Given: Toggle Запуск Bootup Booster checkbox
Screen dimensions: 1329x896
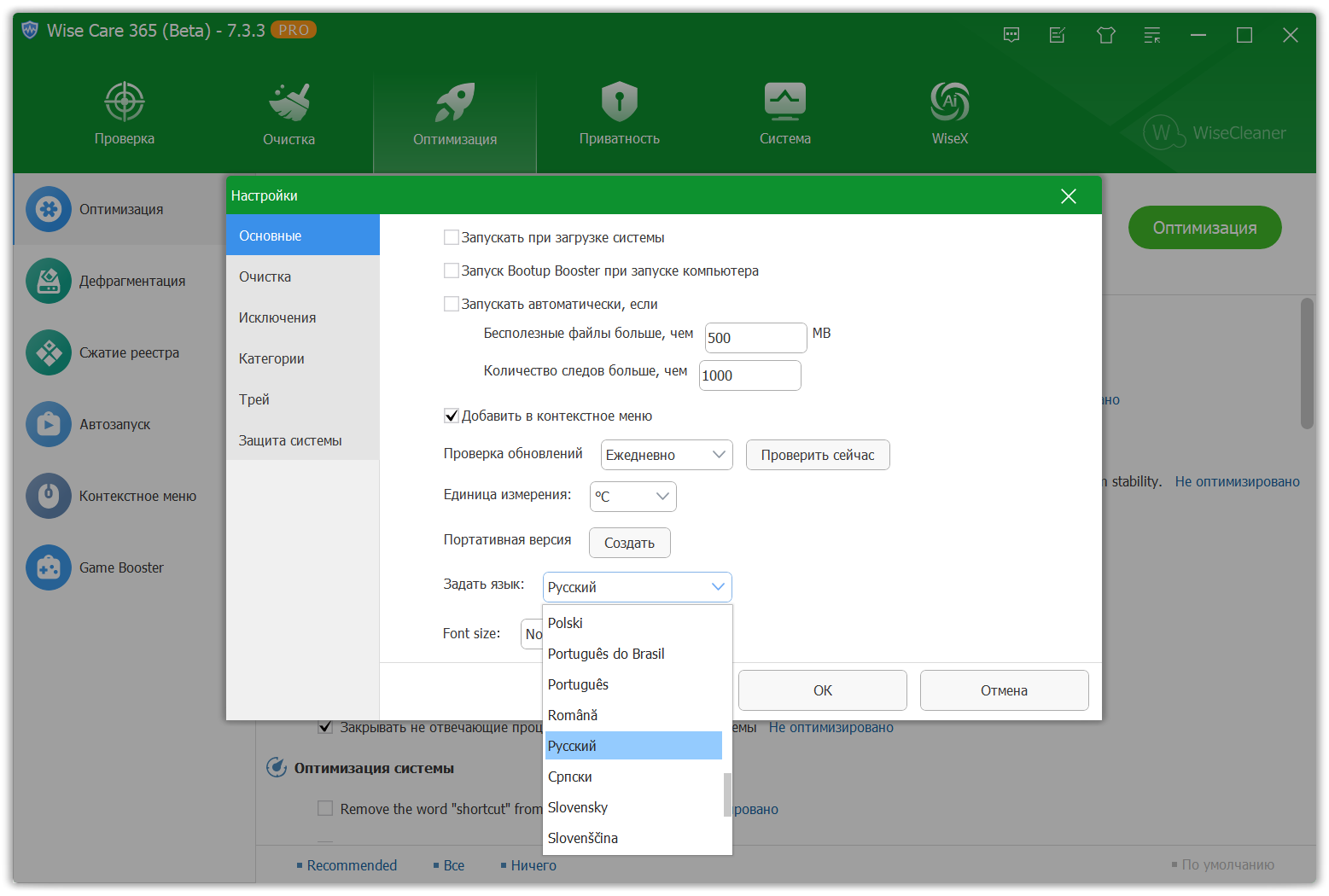Looking at the screenshot, I should [x=452, y=271].
